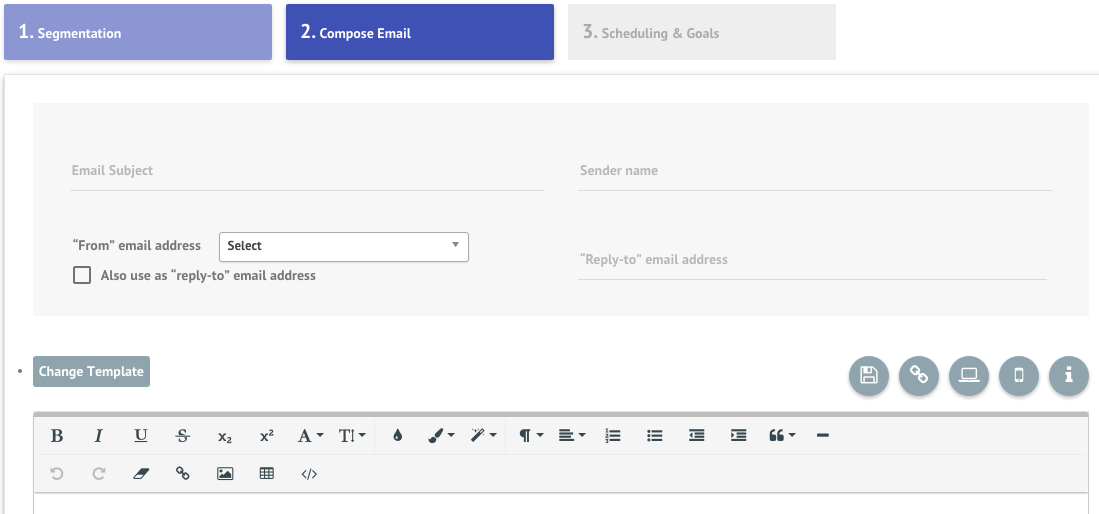Apply Italic formatting
This screenshot has width=1099, height=514.
coord(99,435)
